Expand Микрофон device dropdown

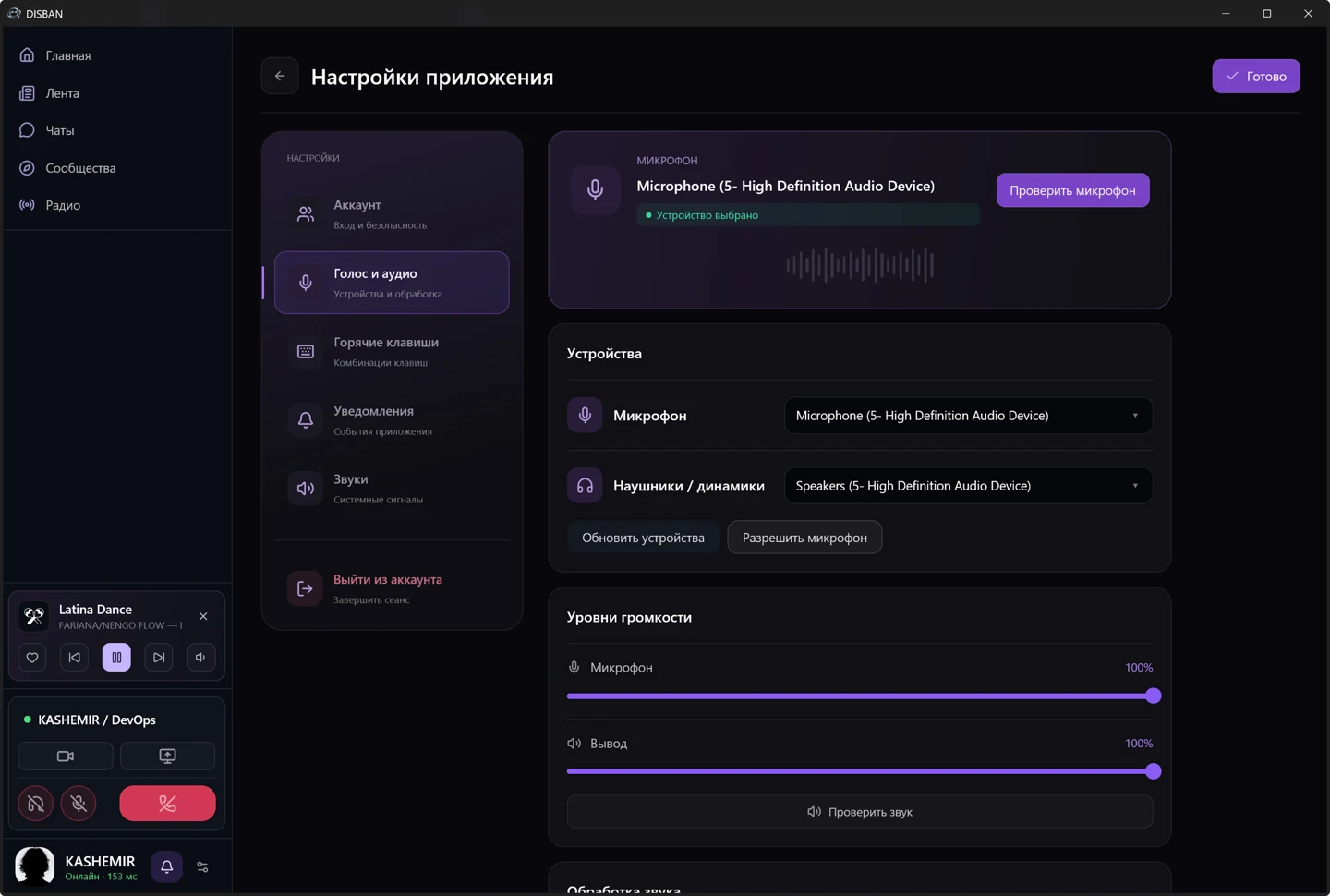pos(968,416)
